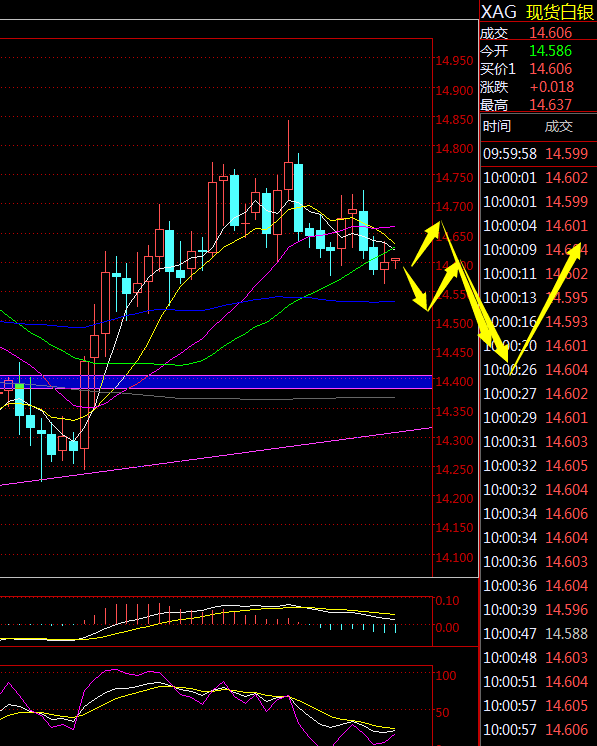This screenshot has height=746, width=597.
Task: Select tick 10:00:34 priced 14.604
Action: tap(538, 538)
